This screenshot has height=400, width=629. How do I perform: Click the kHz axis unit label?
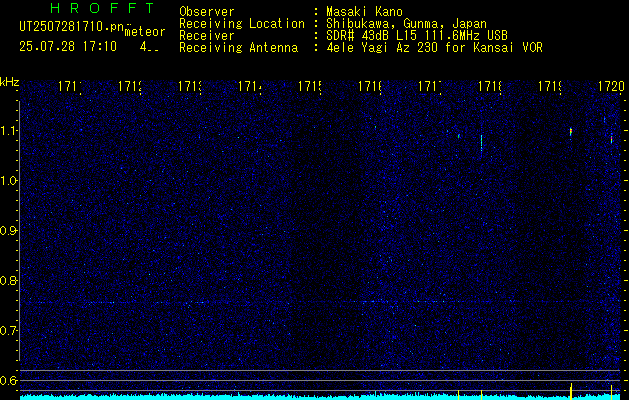9,83
